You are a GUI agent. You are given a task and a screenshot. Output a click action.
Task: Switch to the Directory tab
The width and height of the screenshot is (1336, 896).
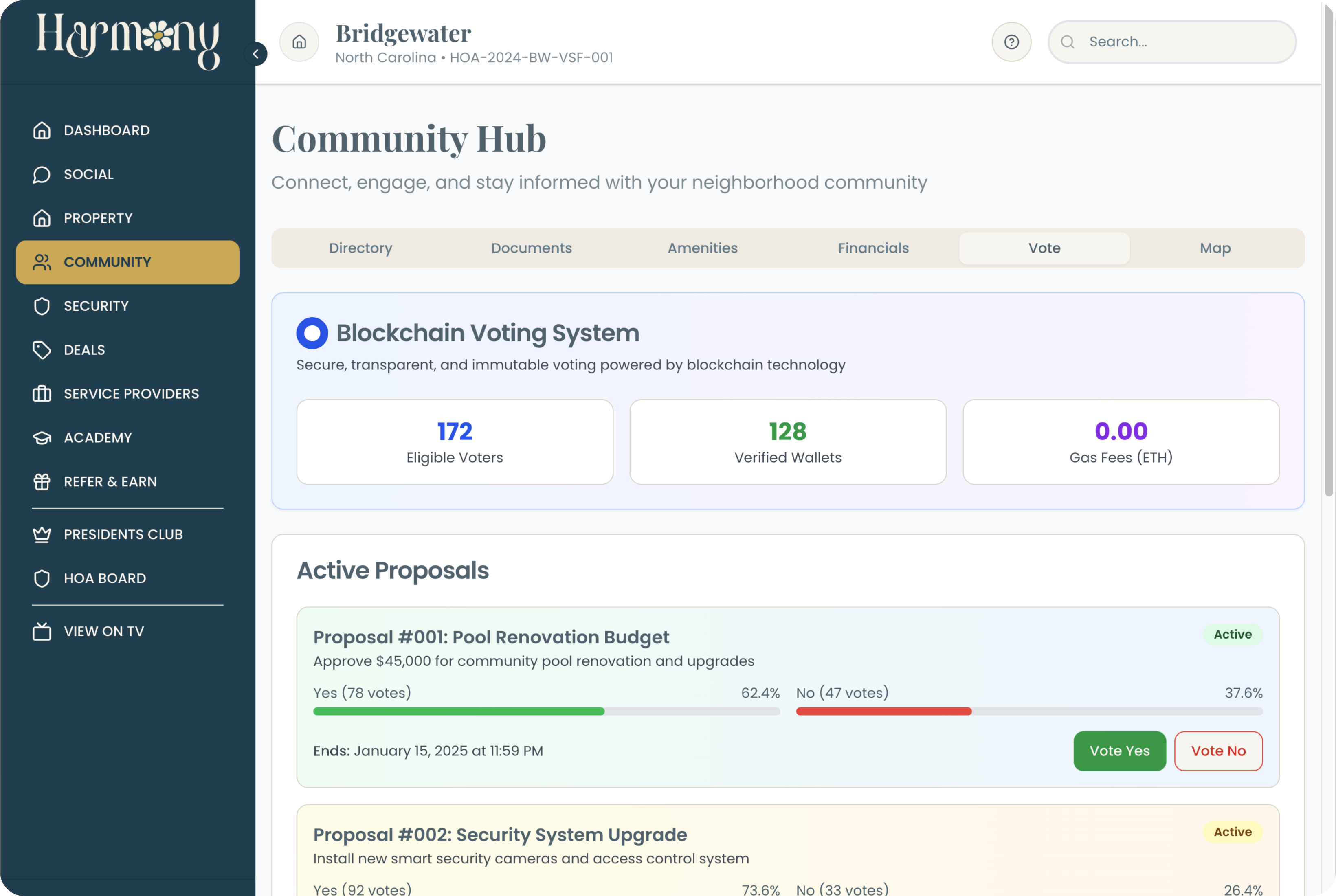coord(360,248)
